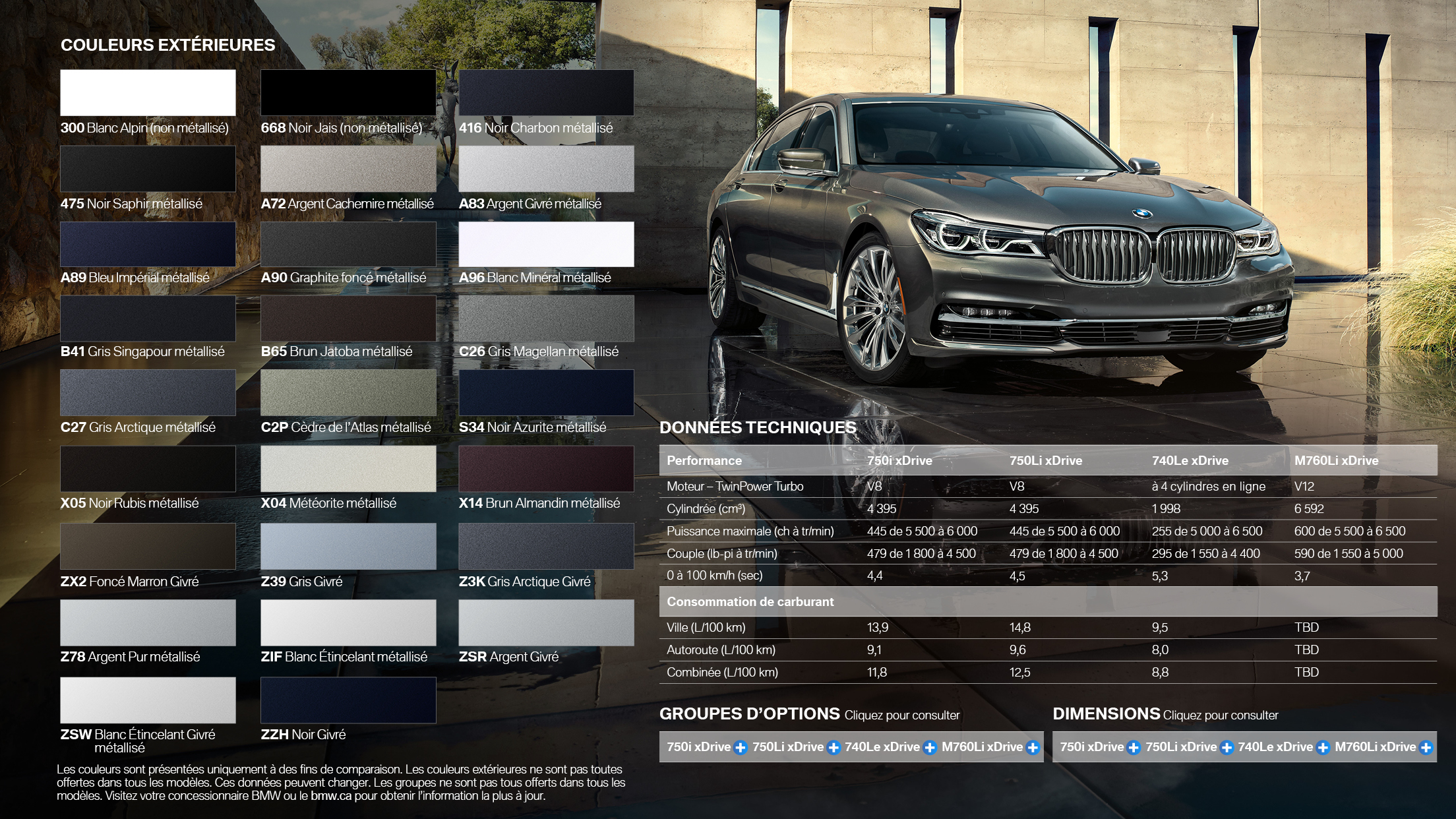Viewport: 1456px width, 819px height.
Task: Select the B65 Brun Jatoba métallisé swatch
Action: point(348,318)
